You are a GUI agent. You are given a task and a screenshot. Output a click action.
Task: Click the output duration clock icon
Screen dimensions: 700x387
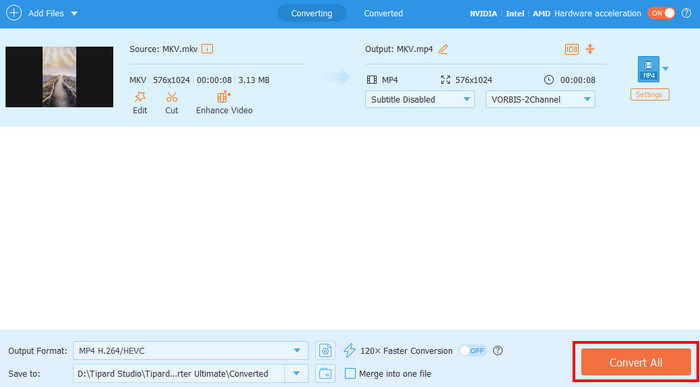[549, 80]
